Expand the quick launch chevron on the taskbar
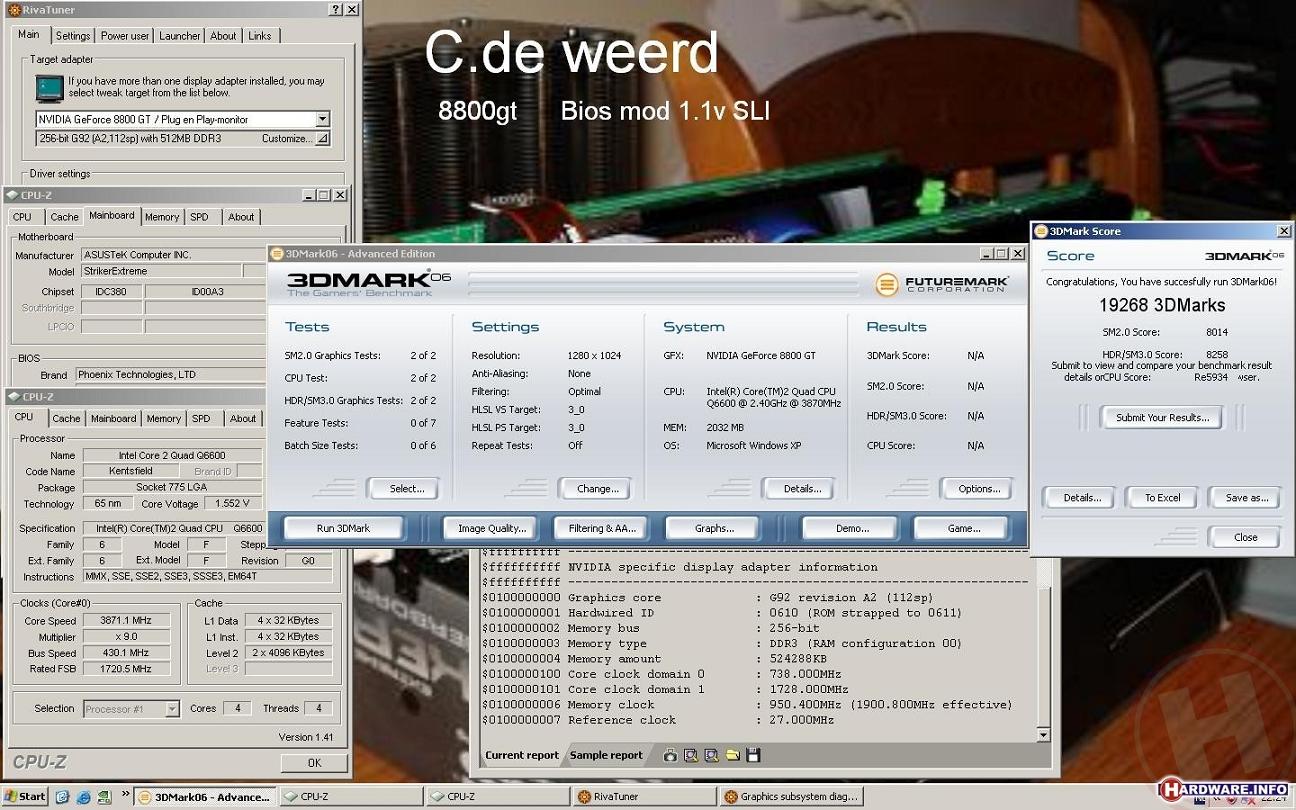The height and width of the screenshot is (810, 1296). (x=125, y=794)
